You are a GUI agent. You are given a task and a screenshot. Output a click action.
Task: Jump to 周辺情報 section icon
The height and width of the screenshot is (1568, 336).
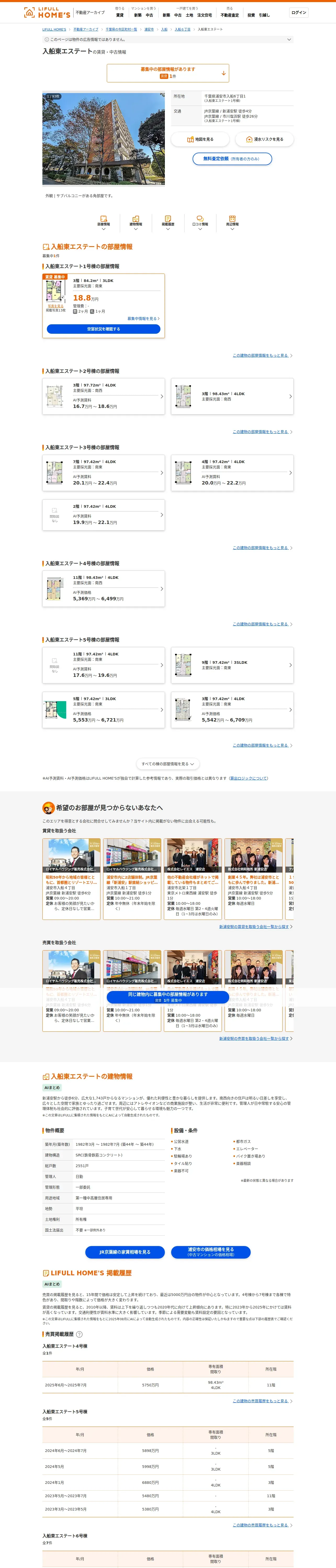(232, 218)
